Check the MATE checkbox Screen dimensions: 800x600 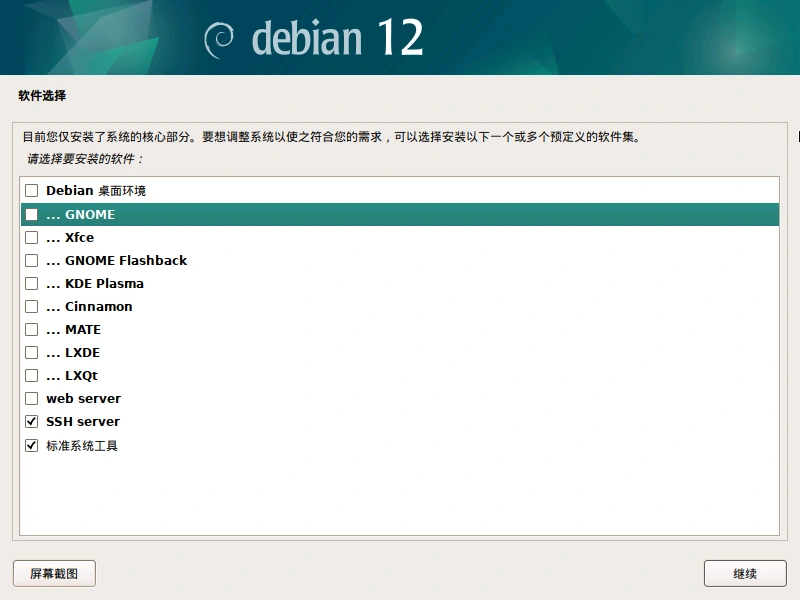[x=32, y=330]
